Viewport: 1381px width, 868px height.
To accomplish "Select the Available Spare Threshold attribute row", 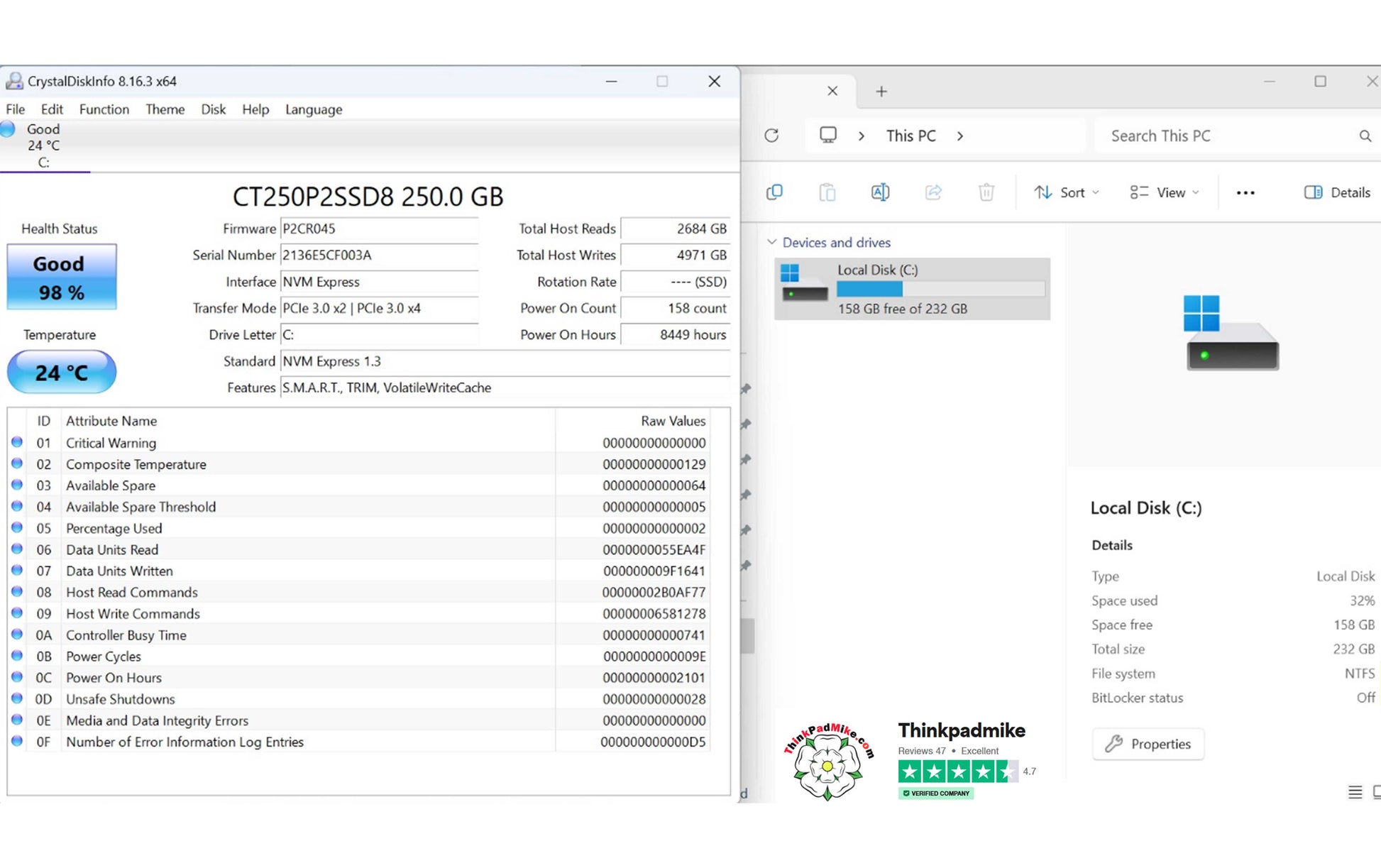I will [360, 507].
